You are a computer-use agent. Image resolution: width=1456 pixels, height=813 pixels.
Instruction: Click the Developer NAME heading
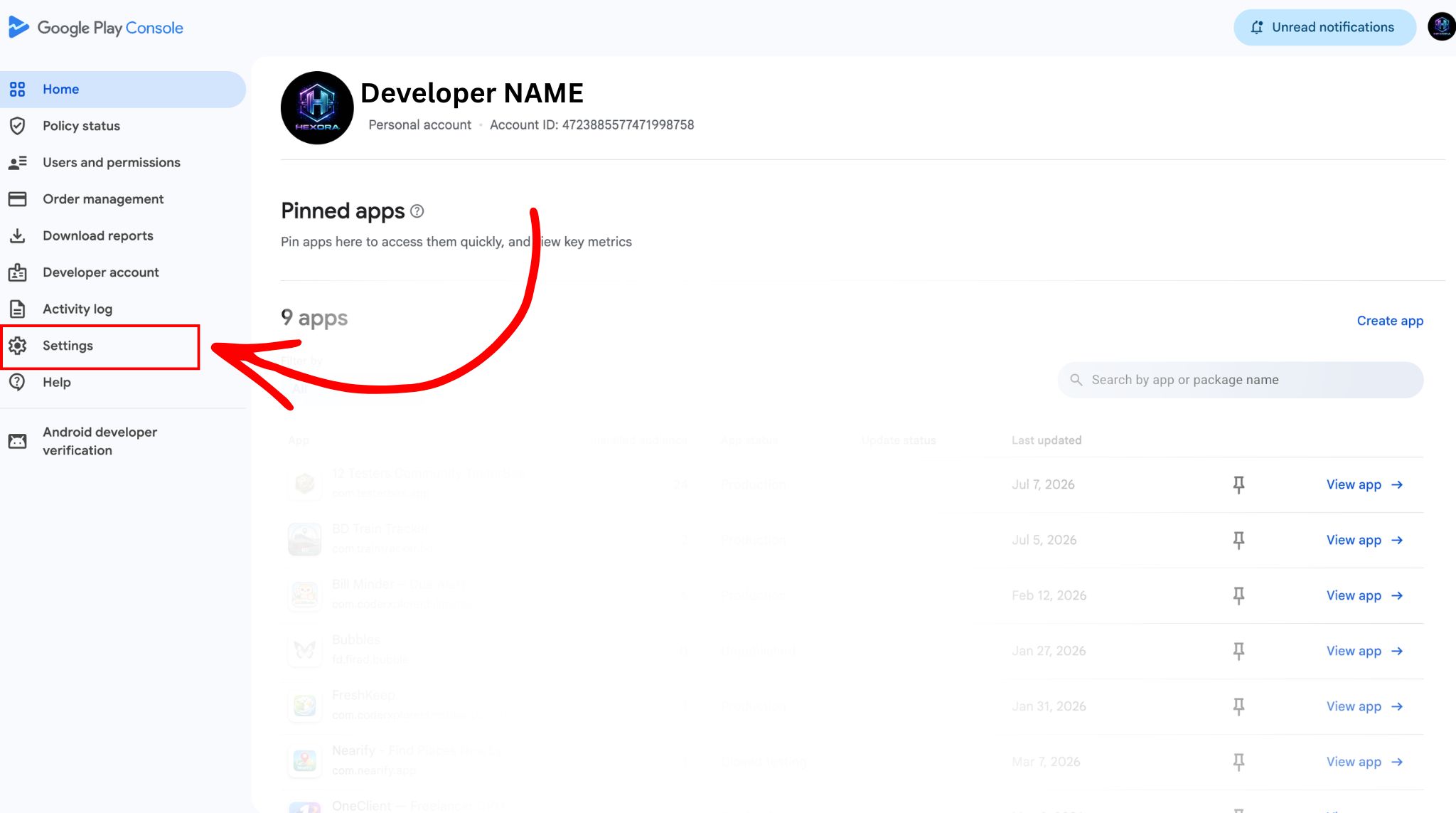click(x=472, y=93)
